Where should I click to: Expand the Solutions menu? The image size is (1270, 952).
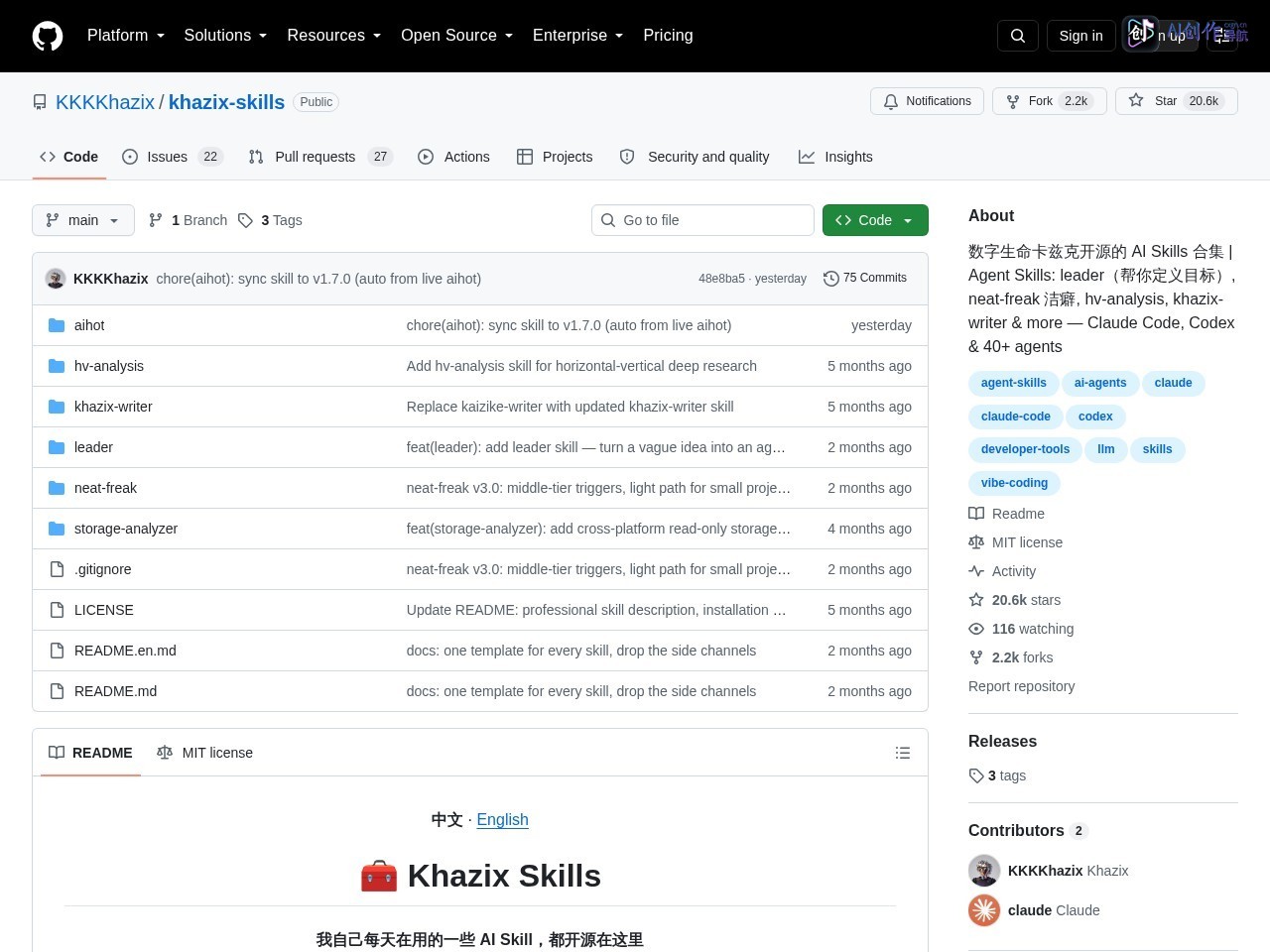(x=225, y=36)
